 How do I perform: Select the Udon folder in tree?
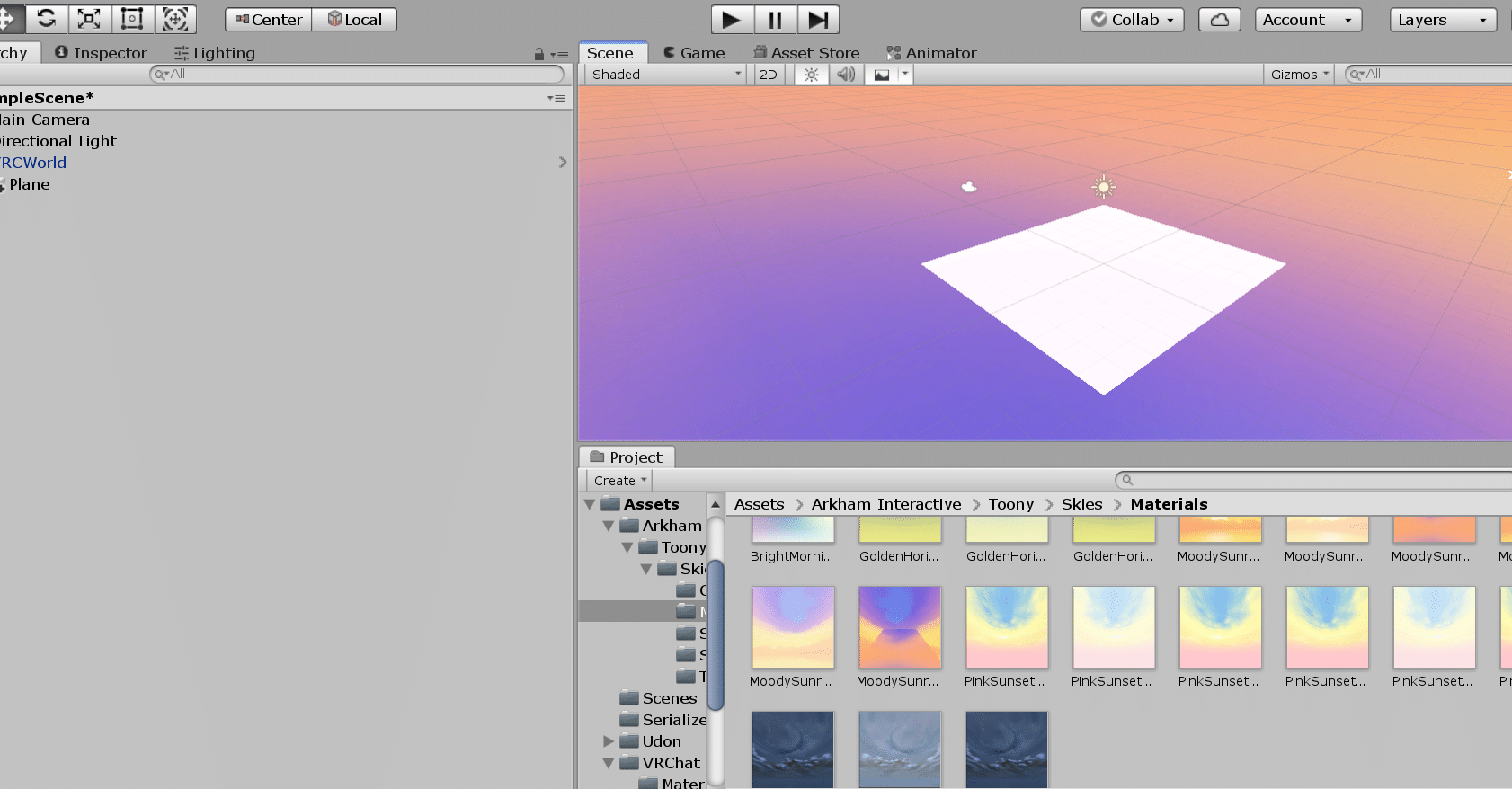point(650,741)
